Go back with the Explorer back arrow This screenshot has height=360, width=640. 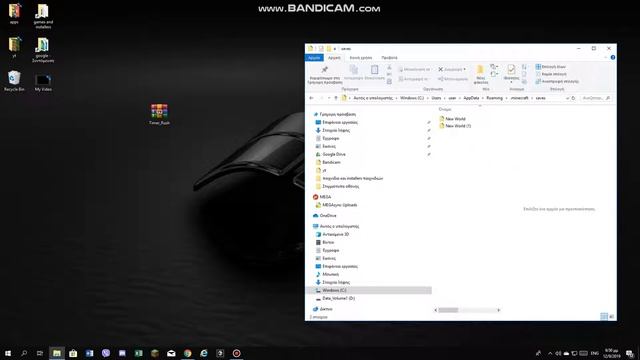tap(311, 98)
